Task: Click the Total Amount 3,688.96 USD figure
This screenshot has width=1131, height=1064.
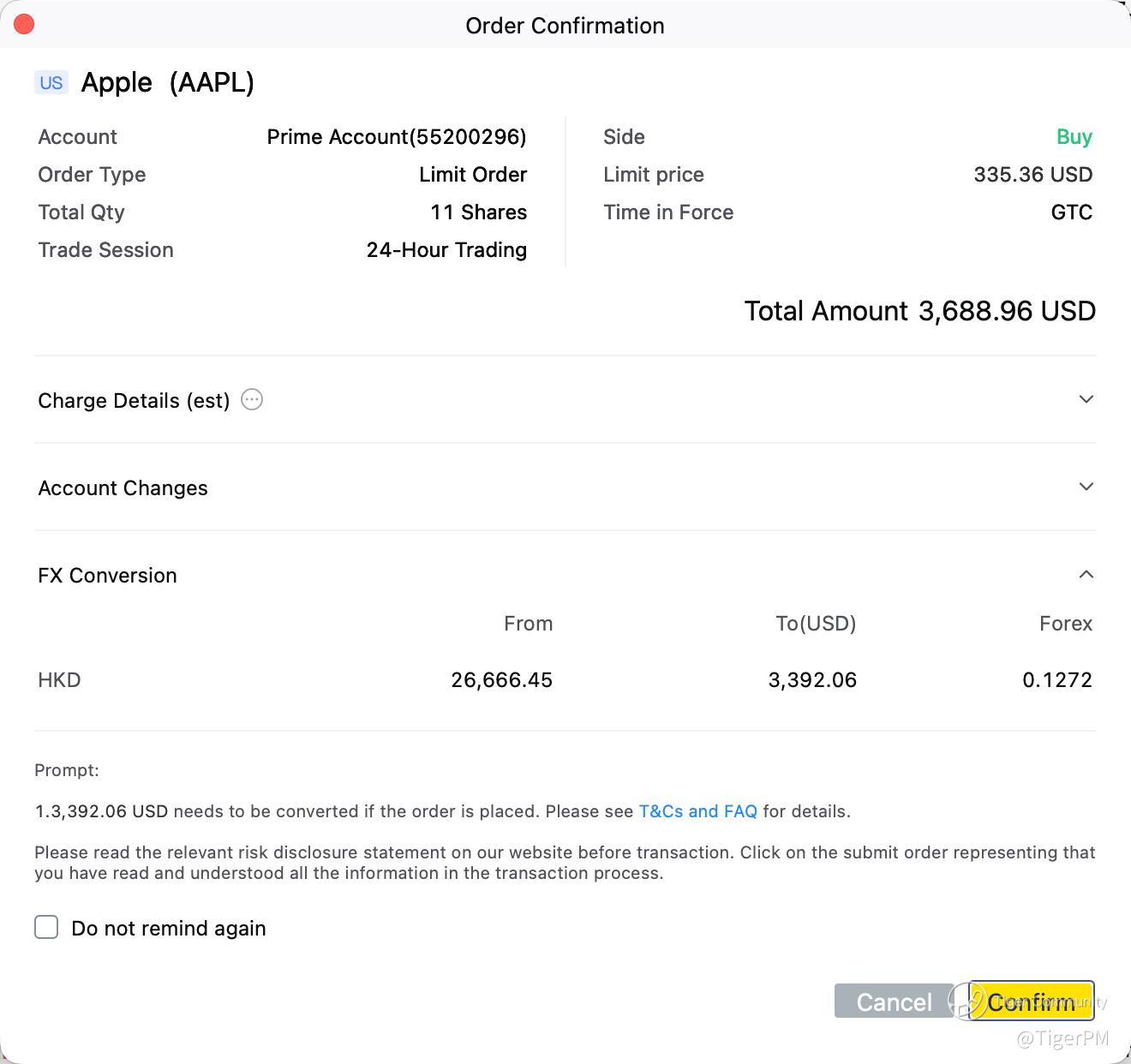Action: (x=920, y=311)
